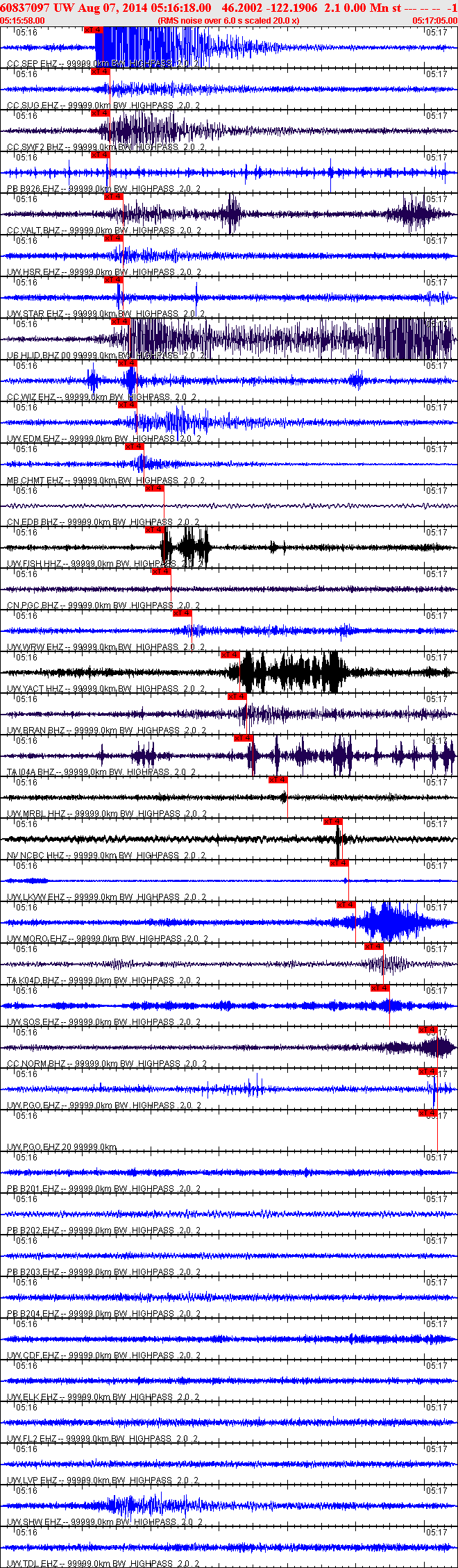Select the UW.LKVW.EHZ station label

point(107,897)
